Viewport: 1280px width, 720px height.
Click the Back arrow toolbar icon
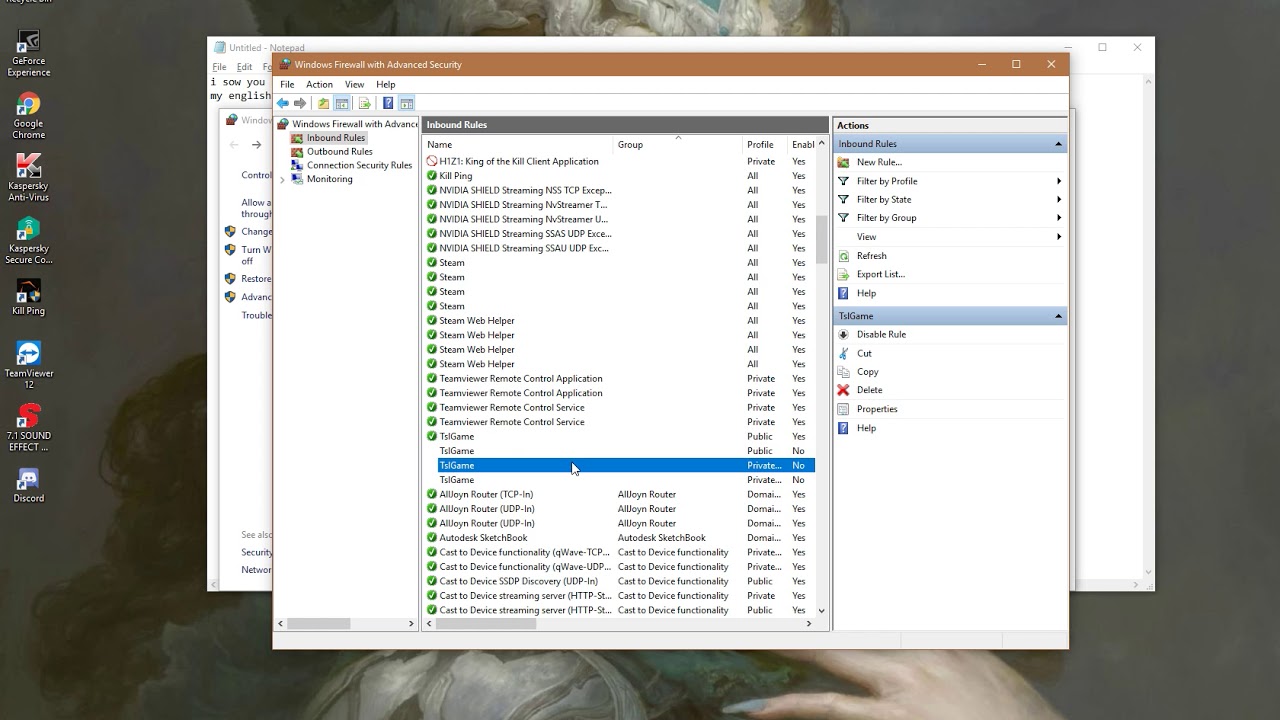[x=283, y=103]
